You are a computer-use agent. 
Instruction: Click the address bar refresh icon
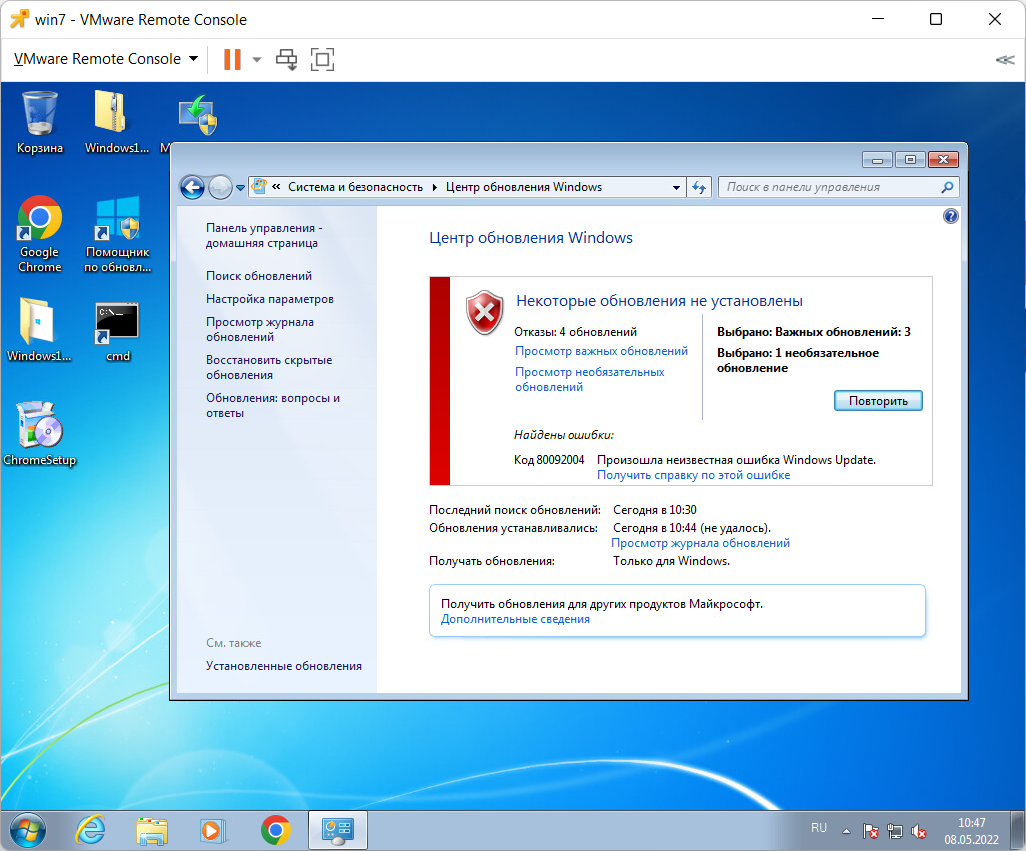click(699, 188)
